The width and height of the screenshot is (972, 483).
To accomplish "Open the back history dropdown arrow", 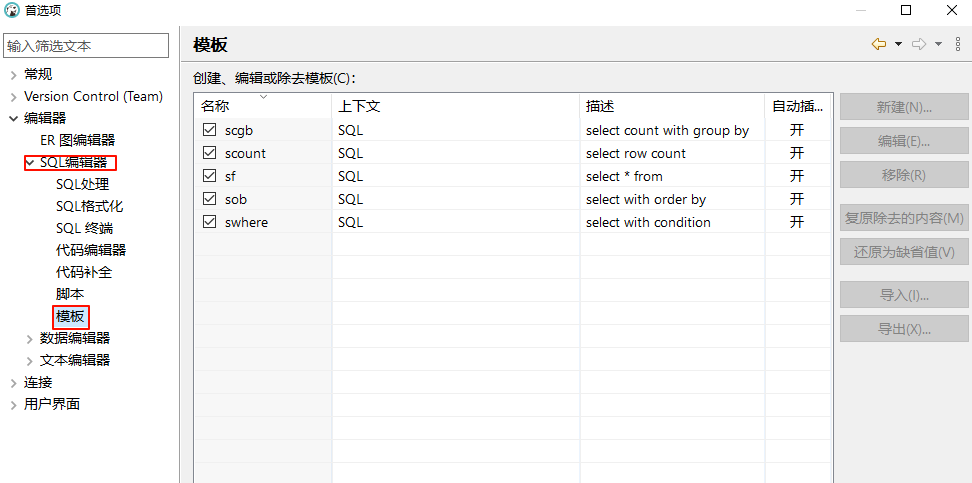I will pyautogui.click(x=898, y=44).
